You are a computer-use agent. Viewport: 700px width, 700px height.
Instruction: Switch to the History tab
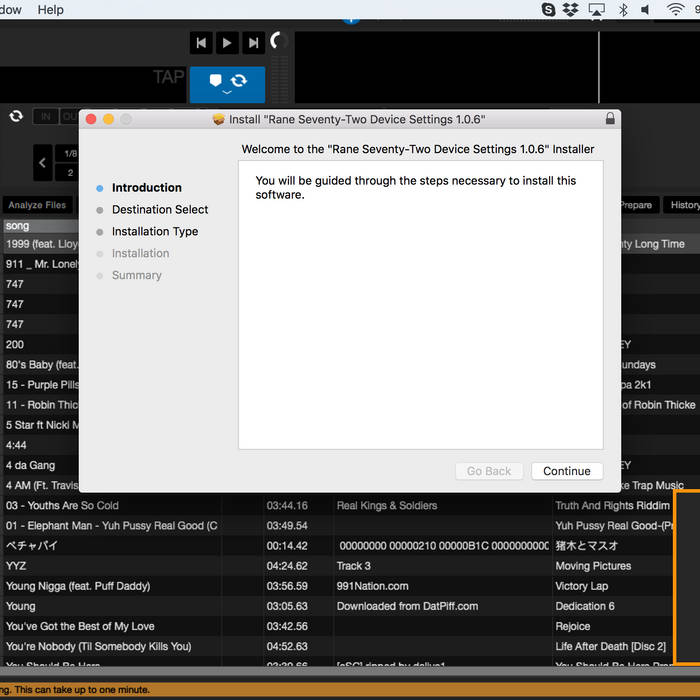pos(684,205)
